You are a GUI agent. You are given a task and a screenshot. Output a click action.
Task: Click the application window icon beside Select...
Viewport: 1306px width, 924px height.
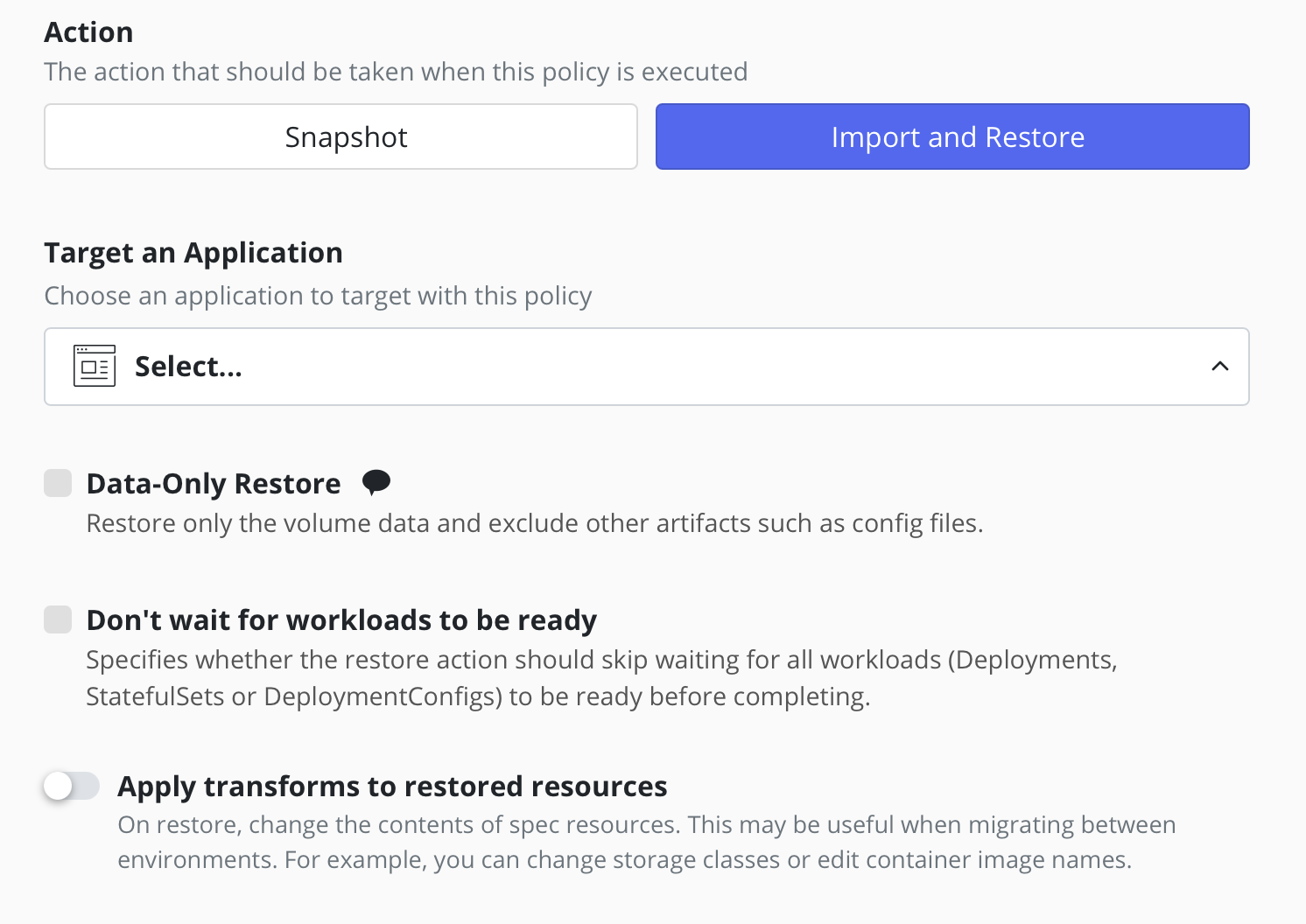click(x=95, y=366)
